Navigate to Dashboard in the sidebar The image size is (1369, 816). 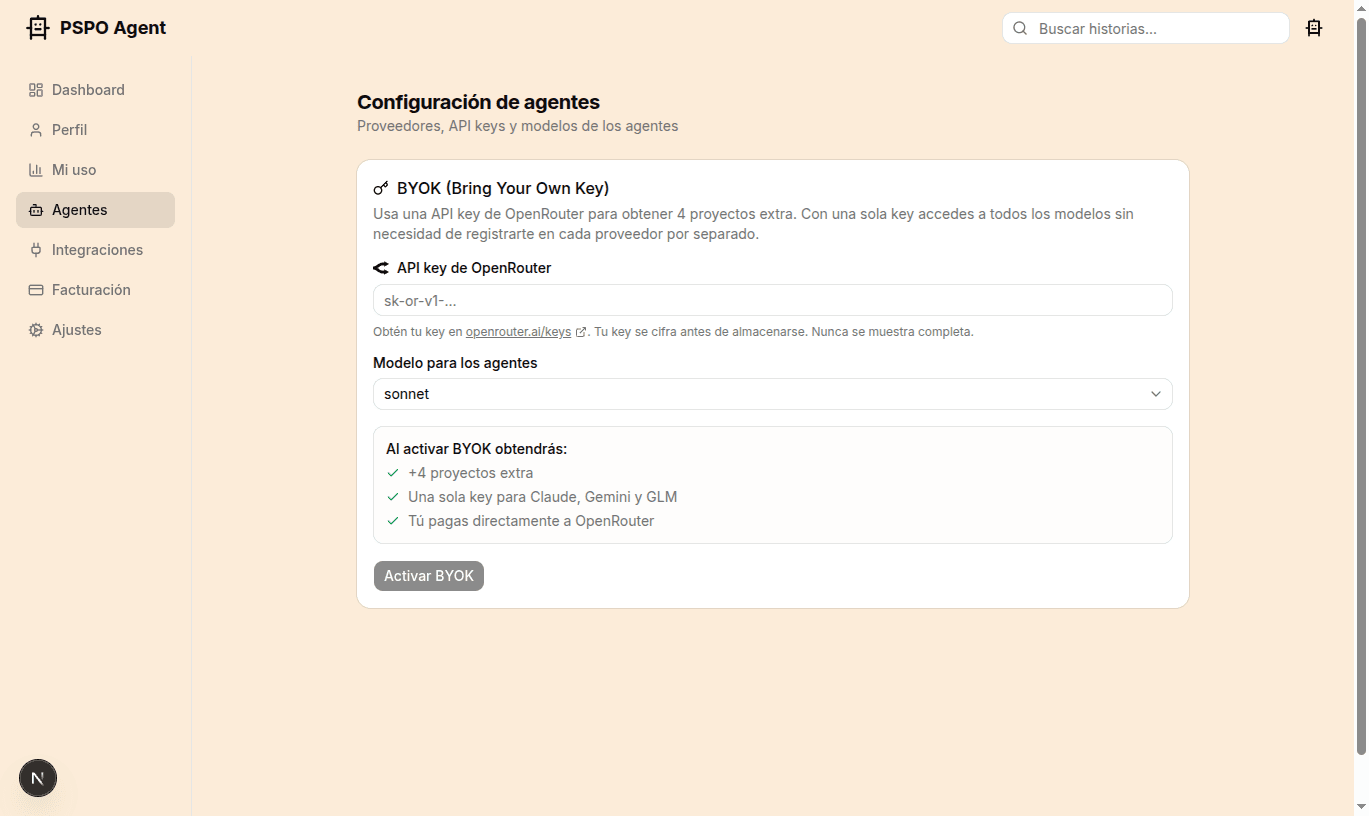pyautogui.click(x=88, y=89)
